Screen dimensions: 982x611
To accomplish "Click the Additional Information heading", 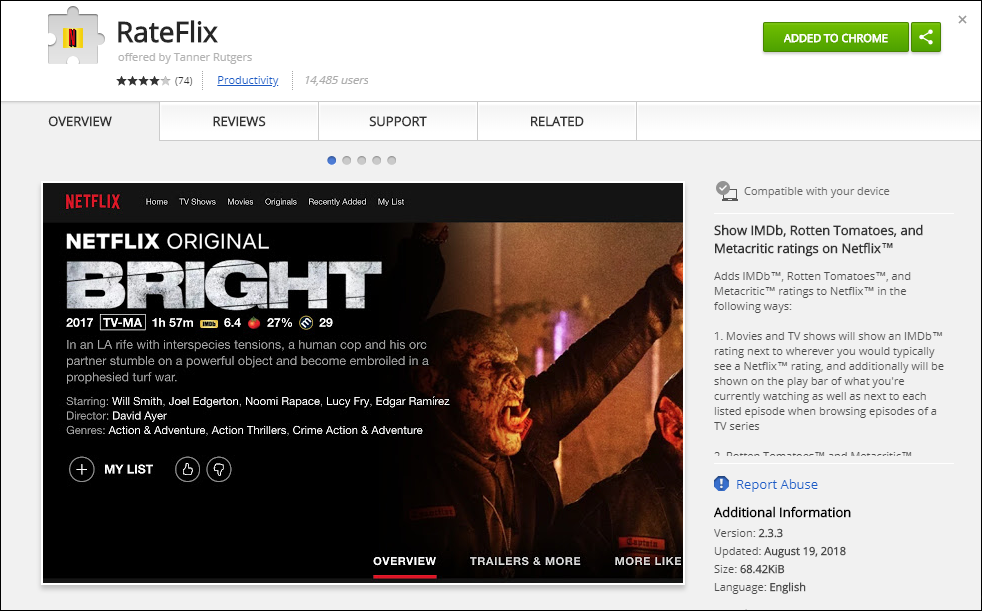I will pos(782,513).
